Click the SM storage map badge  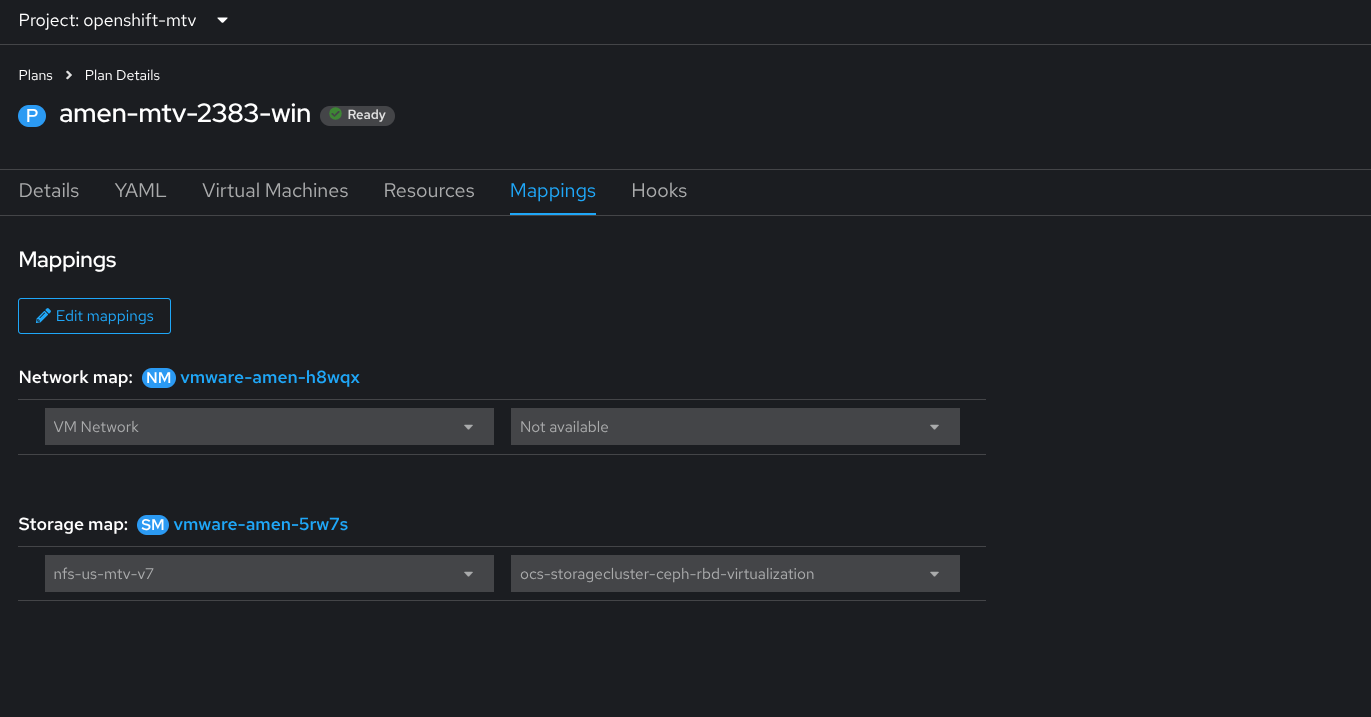point(152,524)
